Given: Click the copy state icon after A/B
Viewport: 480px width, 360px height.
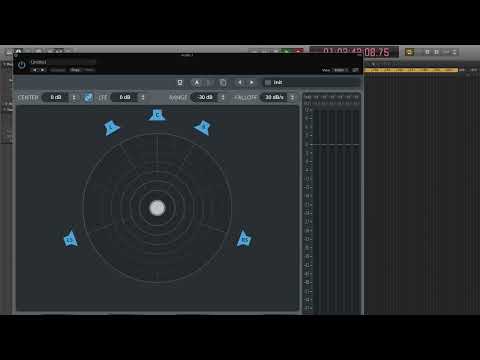Looking at the screenshot, I should (223, 82).
